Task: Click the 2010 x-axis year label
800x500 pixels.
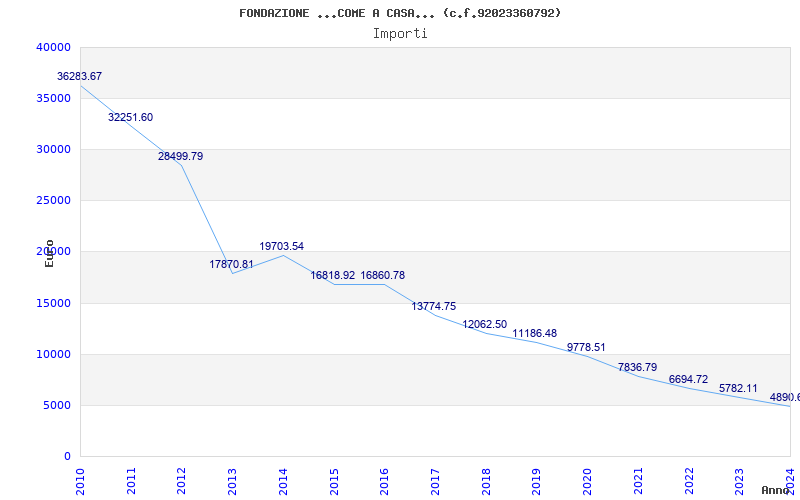Action: coord(80,481)
